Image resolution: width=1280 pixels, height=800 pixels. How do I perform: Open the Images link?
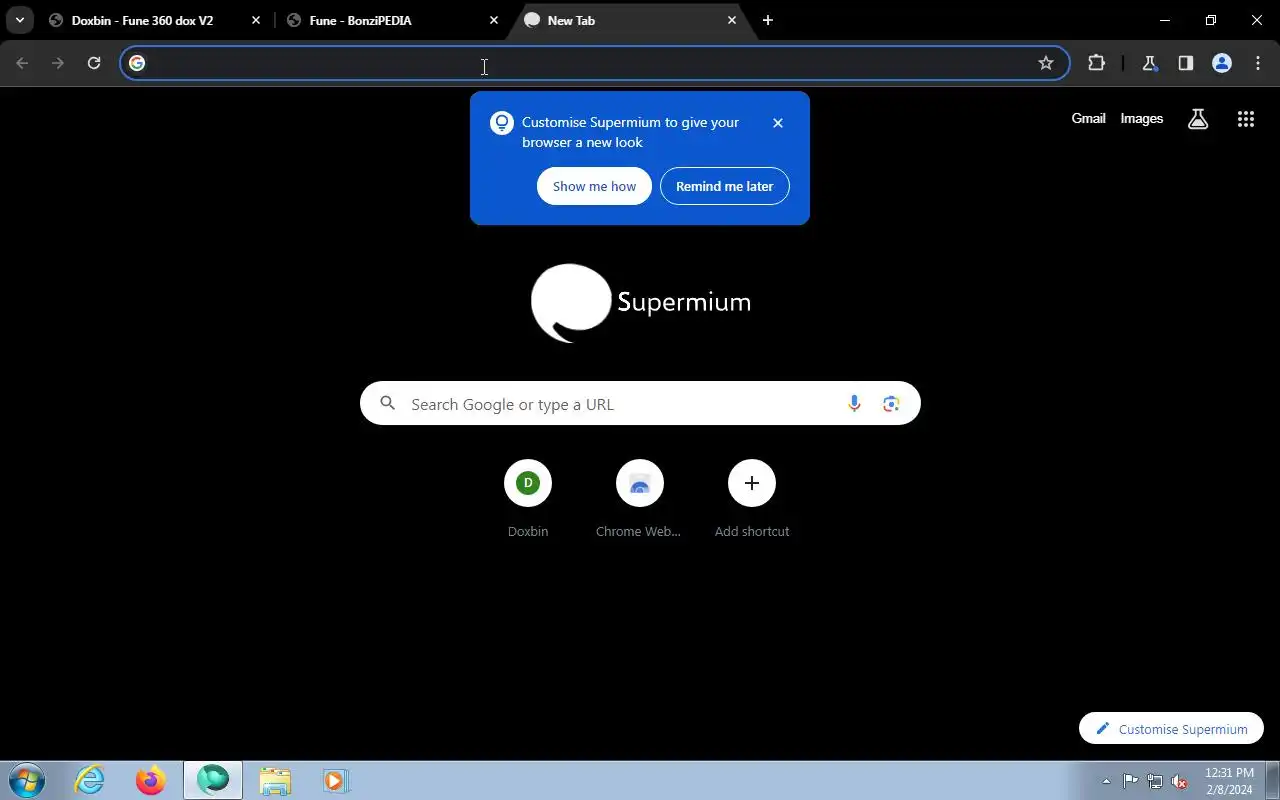(x=1141, y=118)
